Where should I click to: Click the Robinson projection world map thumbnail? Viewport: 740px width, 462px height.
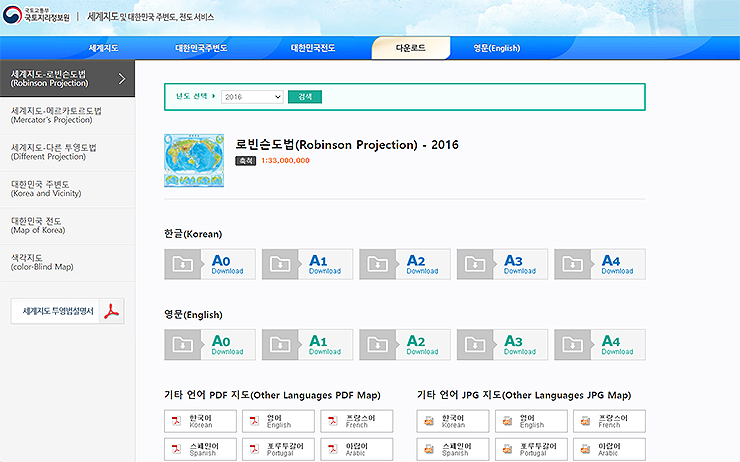194,160
